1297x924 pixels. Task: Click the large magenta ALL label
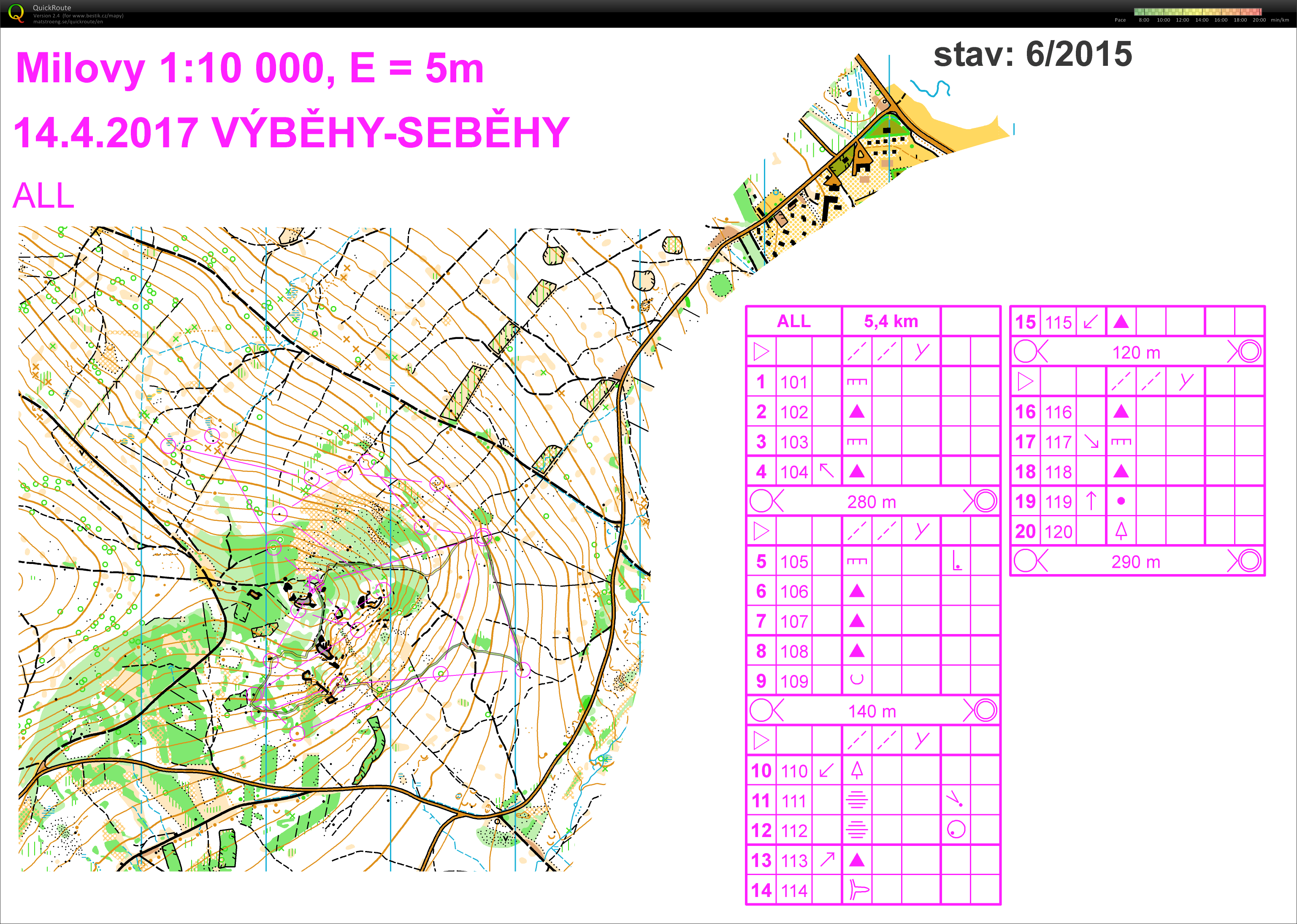click(x=43, y=196)
